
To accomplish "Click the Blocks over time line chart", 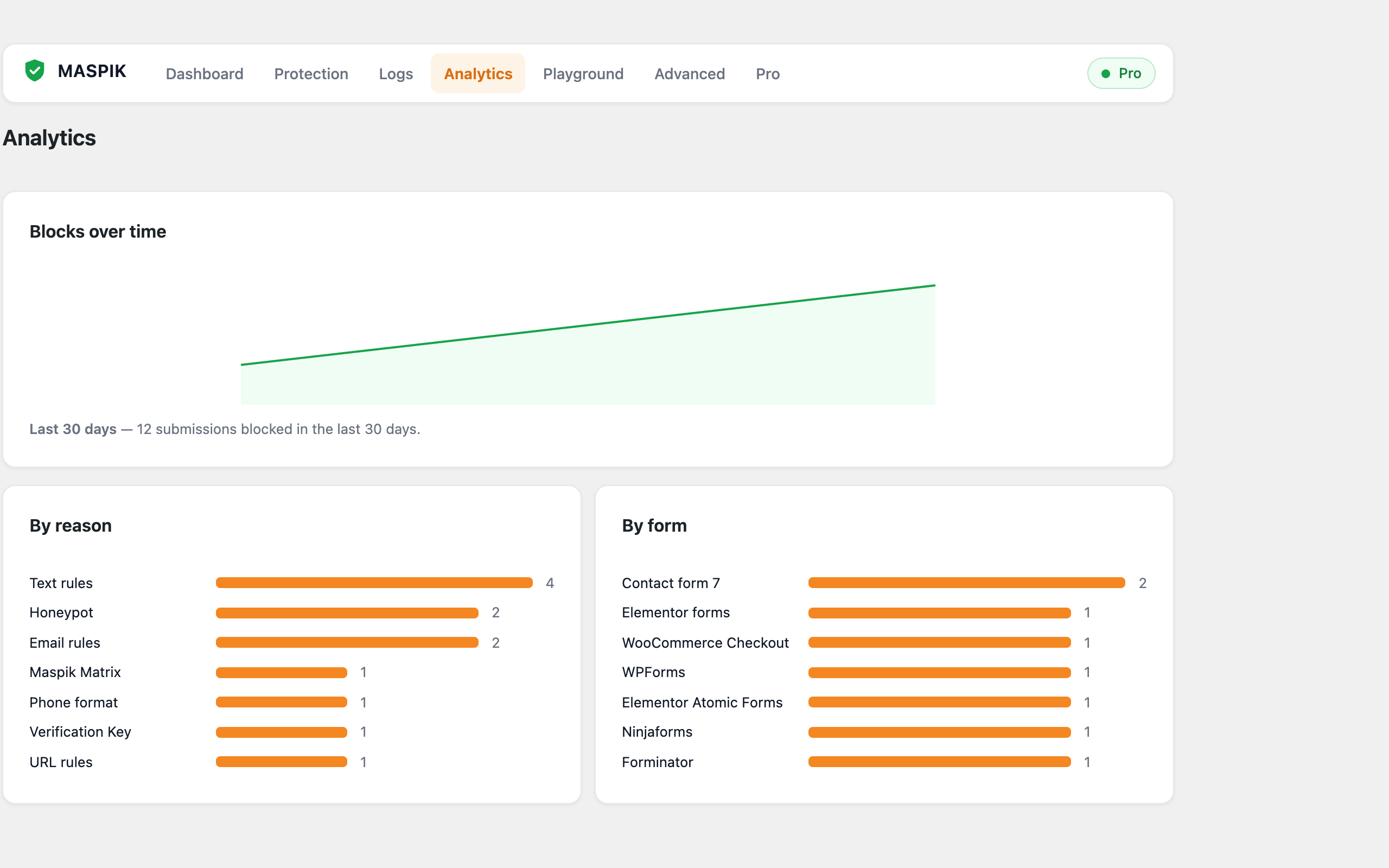I will click(x=588, y=344).
